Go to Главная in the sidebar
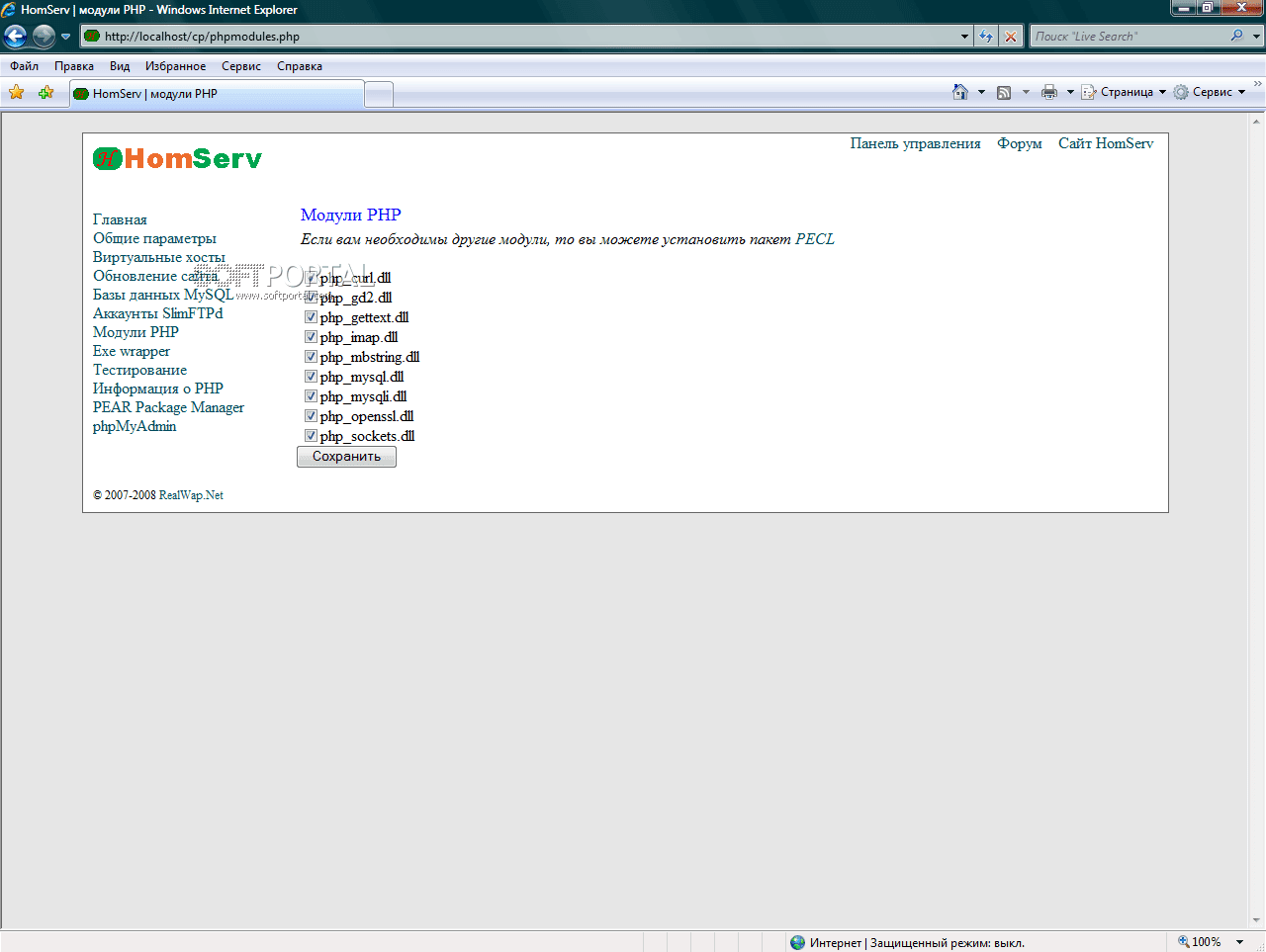 pyautogui.click(x=120, y=219)
